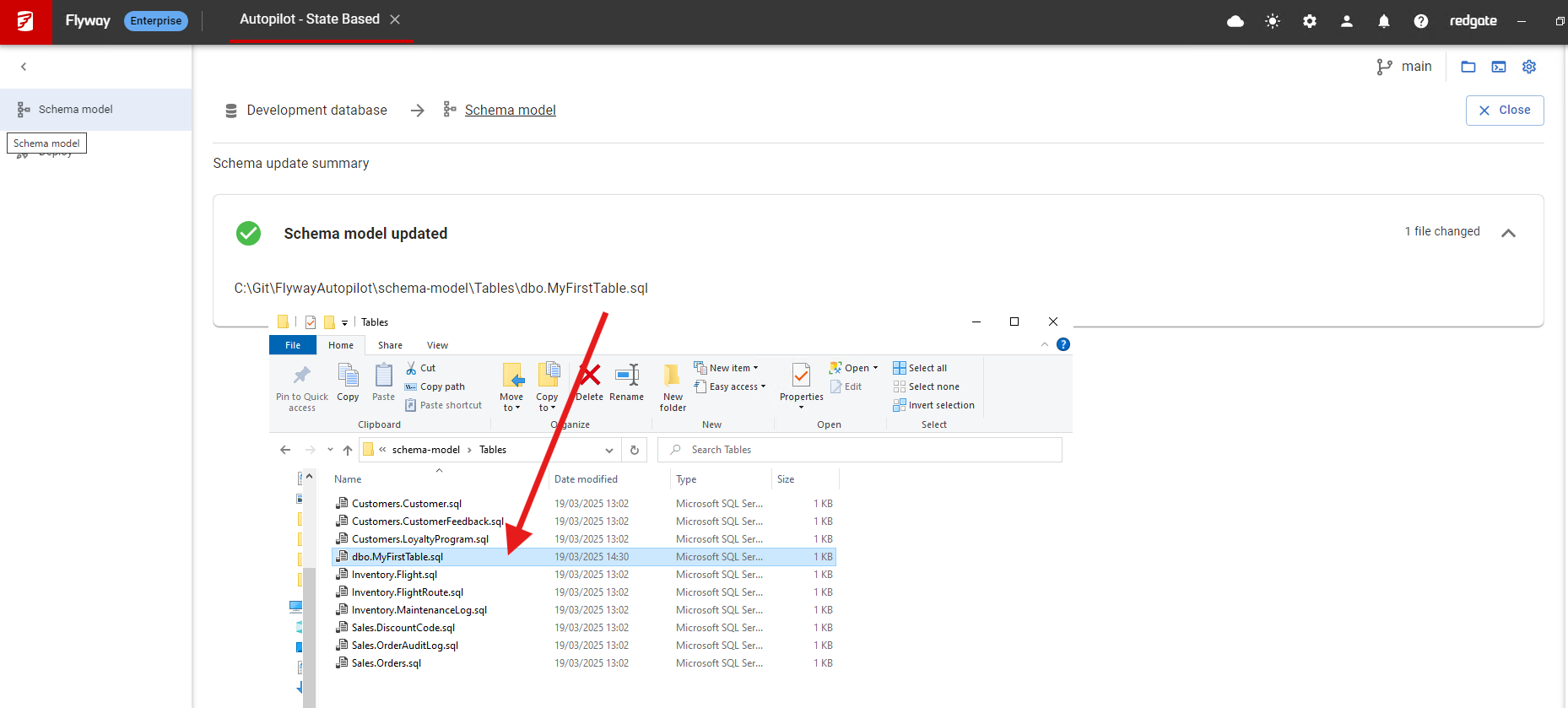Collapse sidebar with back chevron
This screenshot has width=1568, height=708.
[x=24, y=67]
